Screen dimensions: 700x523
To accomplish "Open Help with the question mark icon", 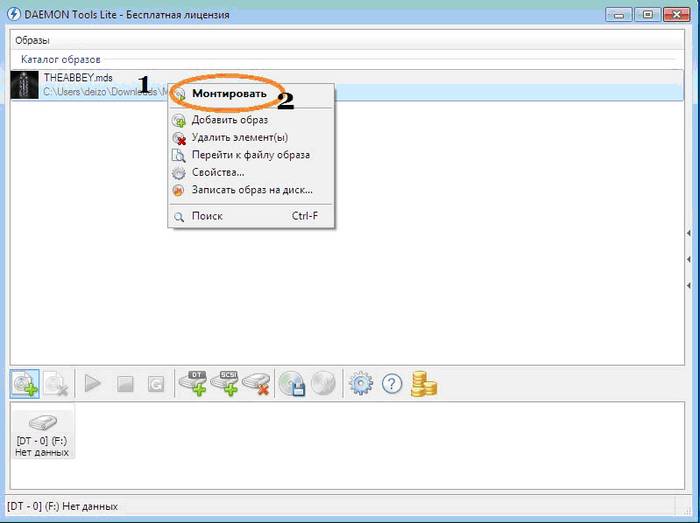I will pos(392,383).
